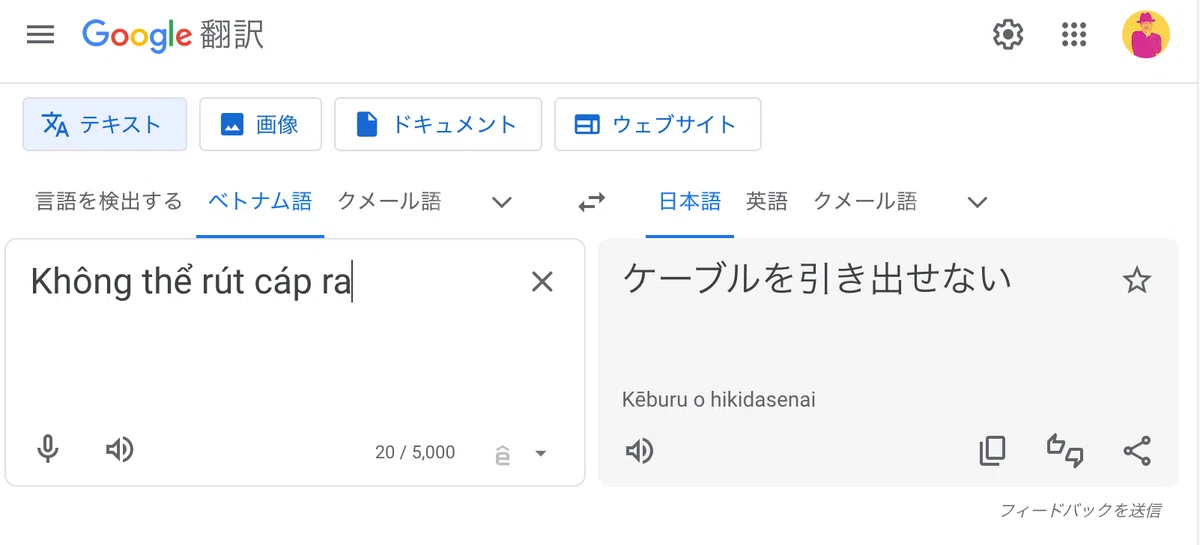Share the translation
The height and width of the screenshot is (545, 1200).
1137,451
